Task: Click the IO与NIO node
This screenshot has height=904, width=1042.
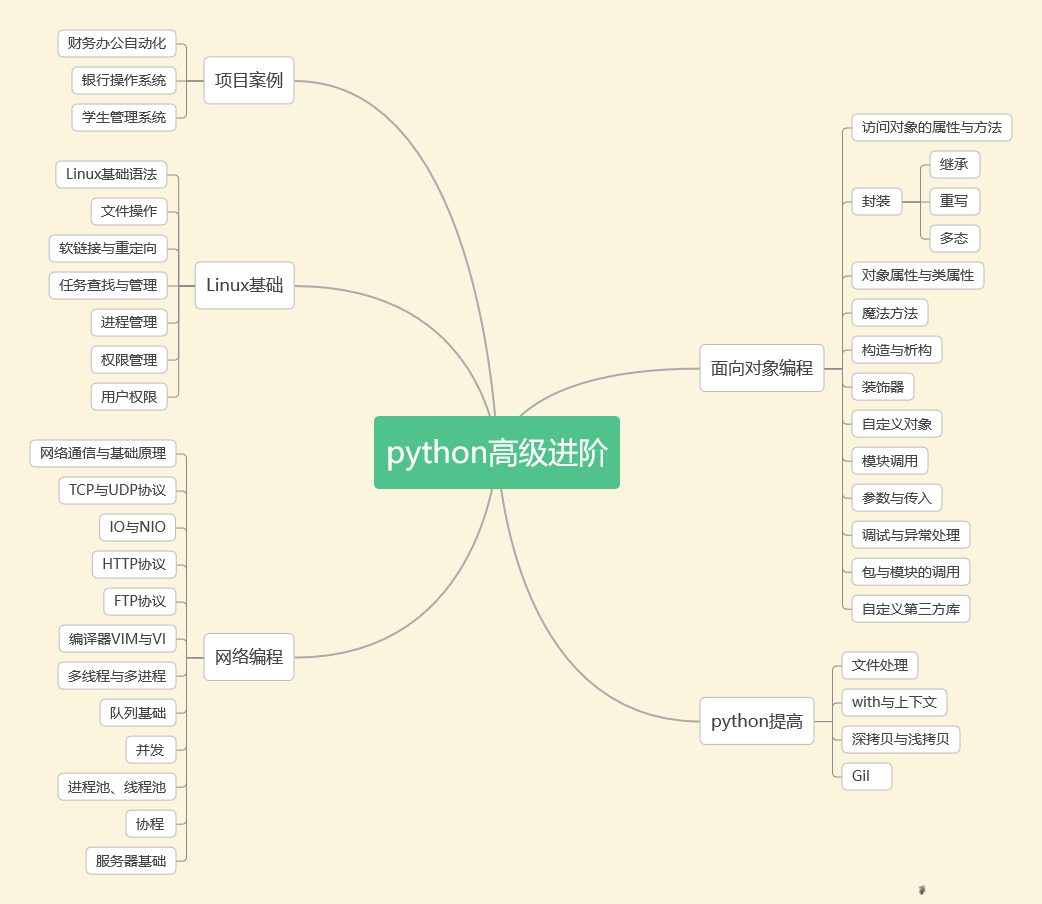Action: click(138, 527)
